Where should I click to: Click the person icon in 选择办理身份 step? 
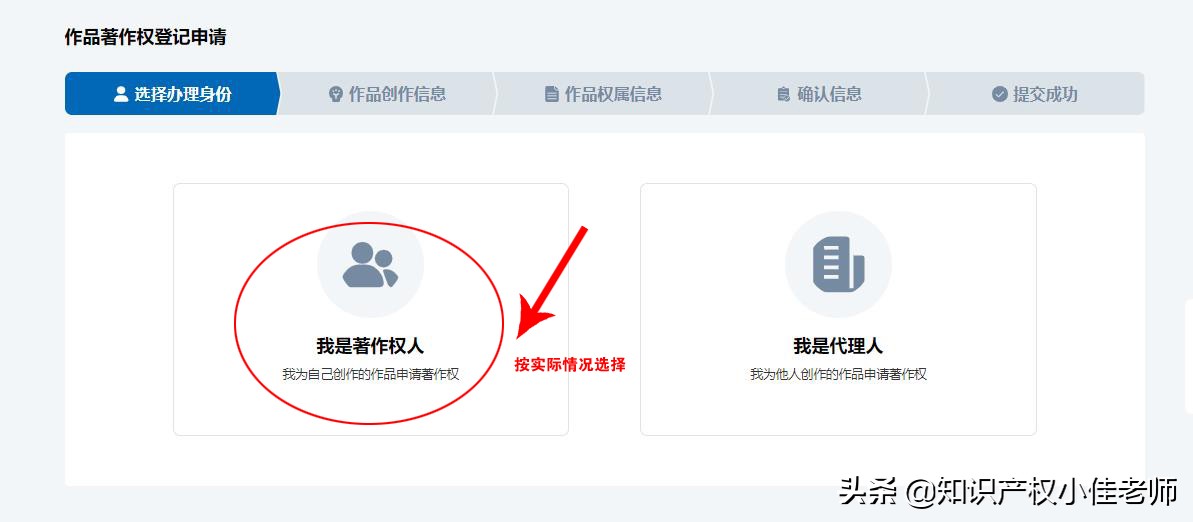pos(120,94)
